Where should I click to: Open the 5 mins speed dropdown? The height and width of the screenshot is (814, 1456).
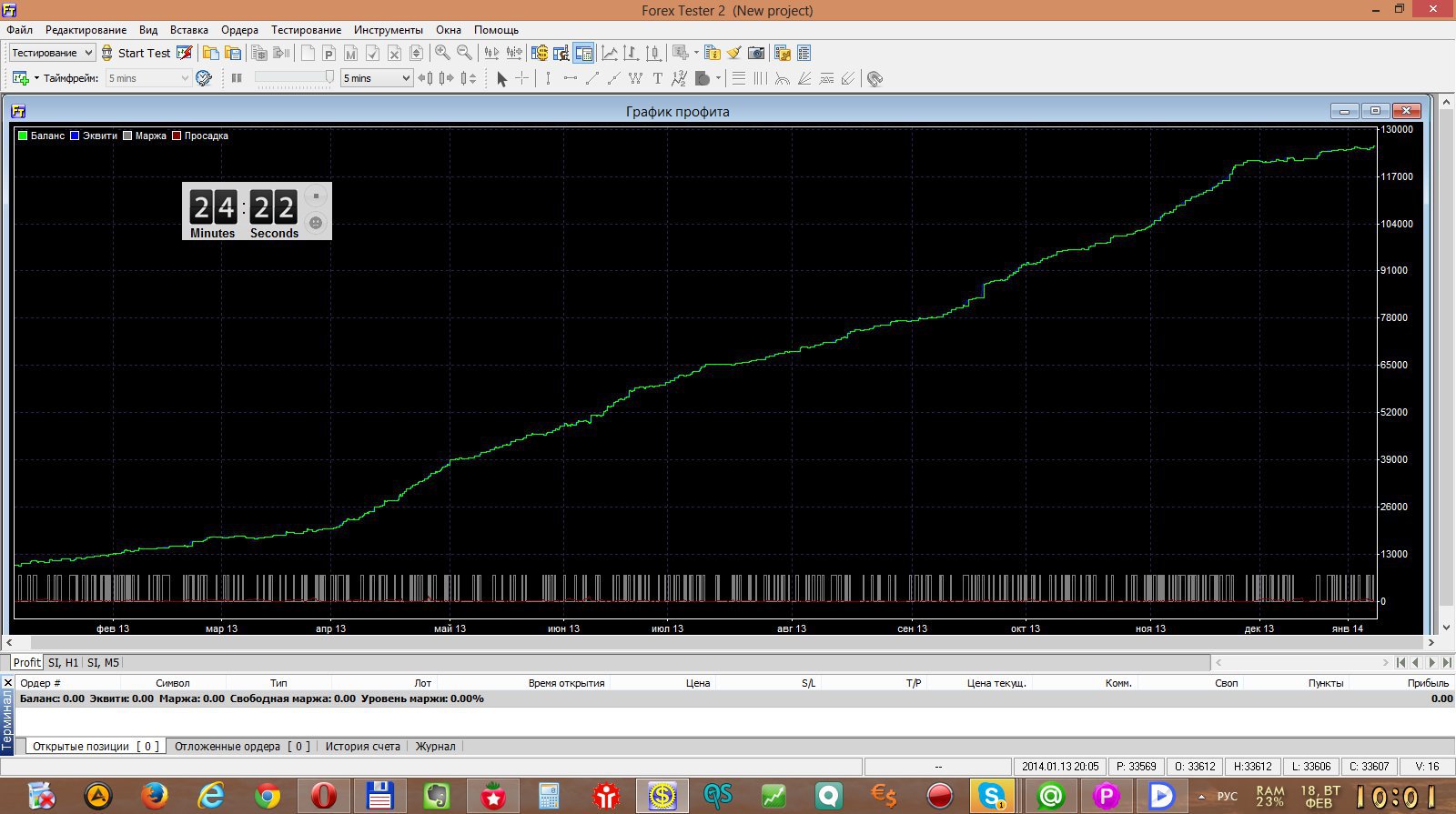tap(377, 78)
